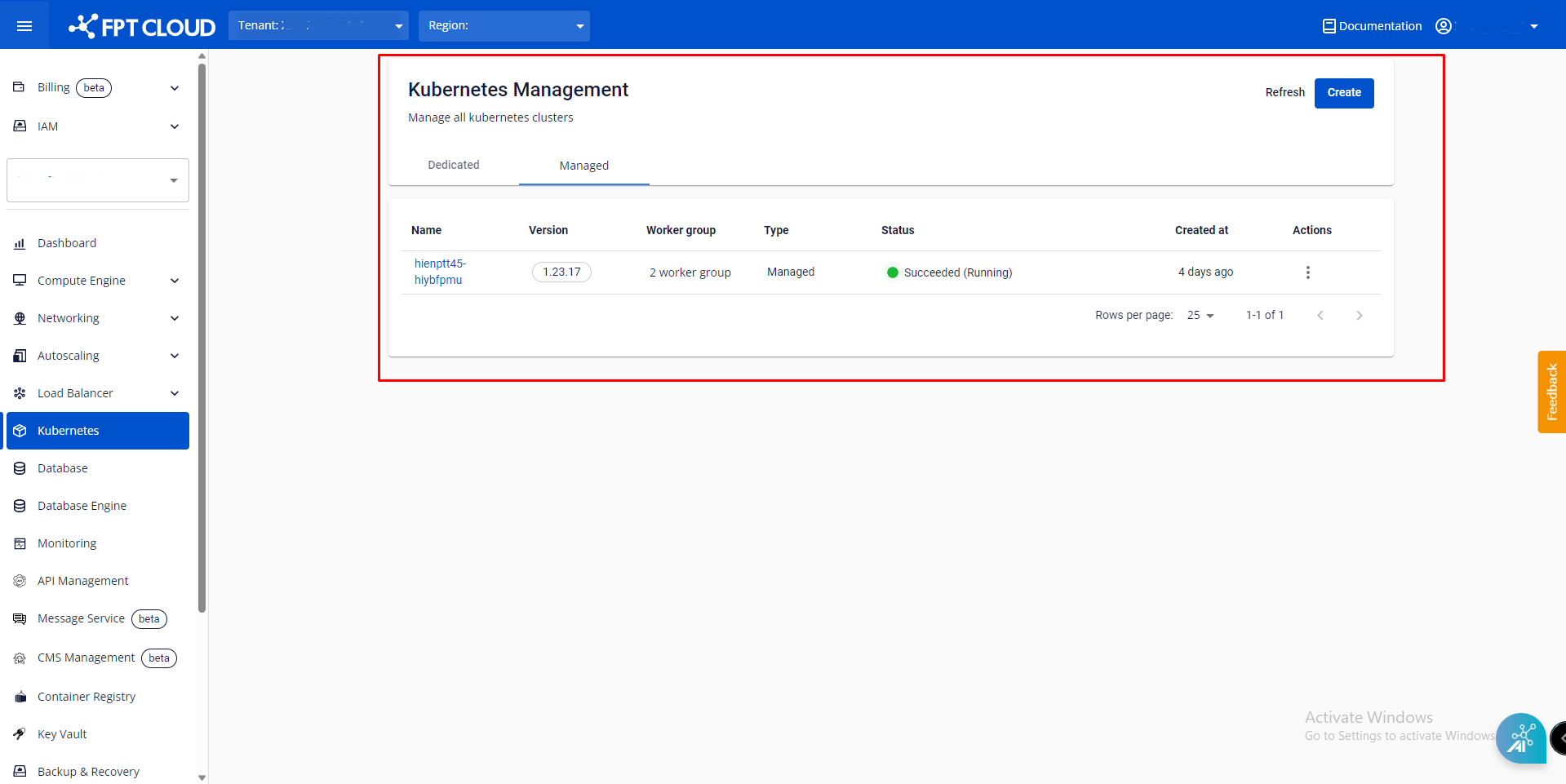
Task: Click the AI assistant floating icon
Action: point(1520,738)
